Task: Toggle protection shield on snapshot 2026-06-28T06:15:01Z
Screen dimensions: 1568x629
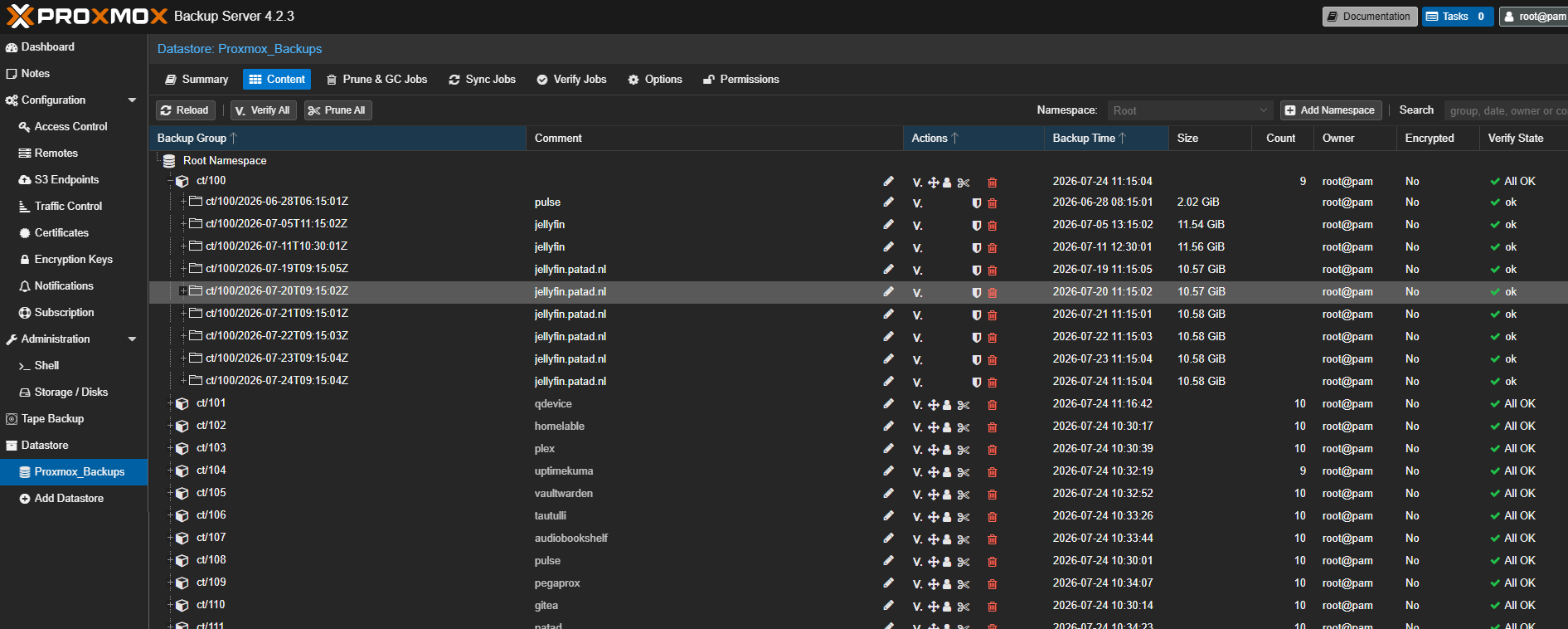Action: tap(976, 203)
